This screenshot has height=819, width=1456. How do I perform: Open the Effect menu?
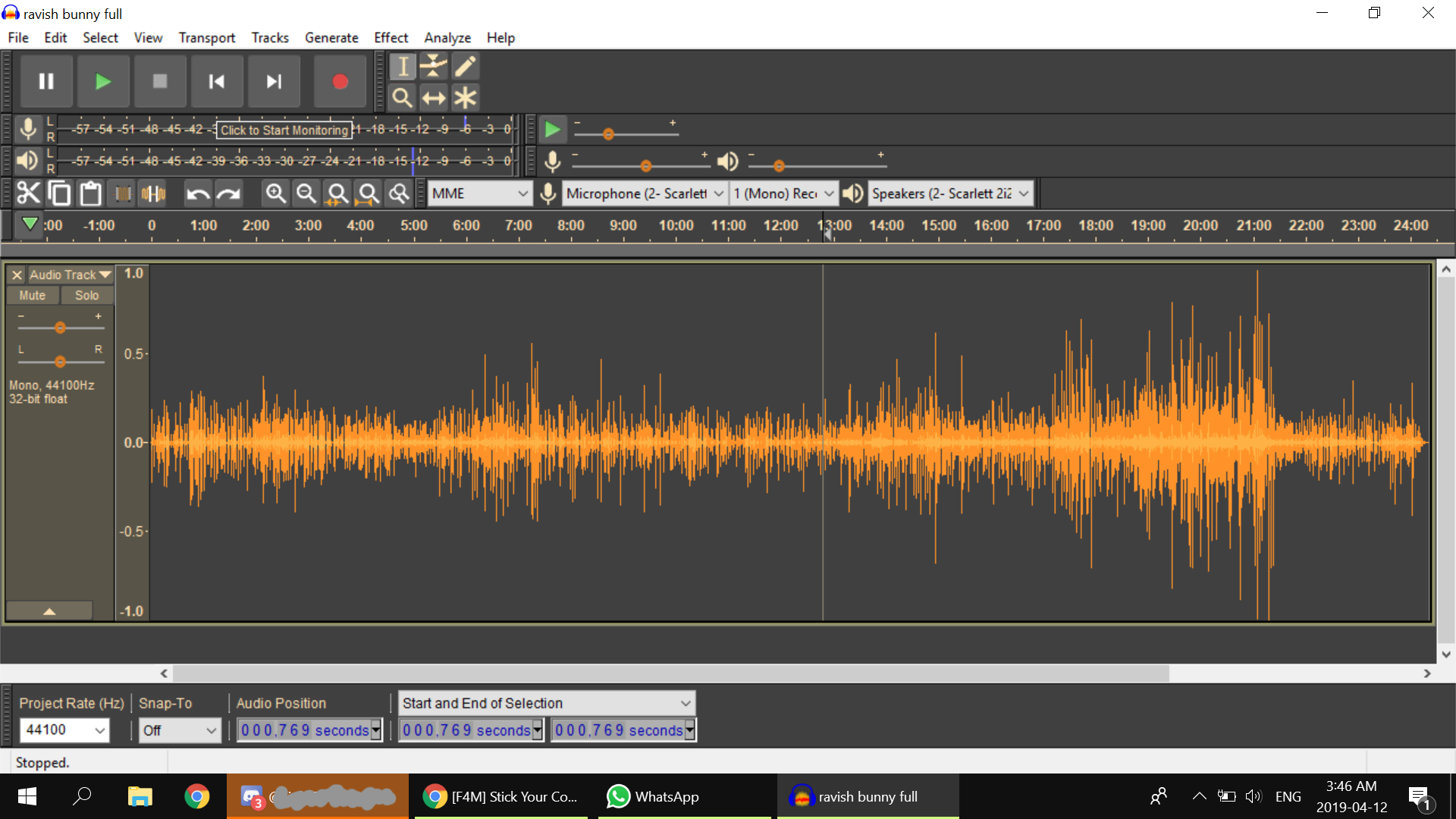coord(391,37)
